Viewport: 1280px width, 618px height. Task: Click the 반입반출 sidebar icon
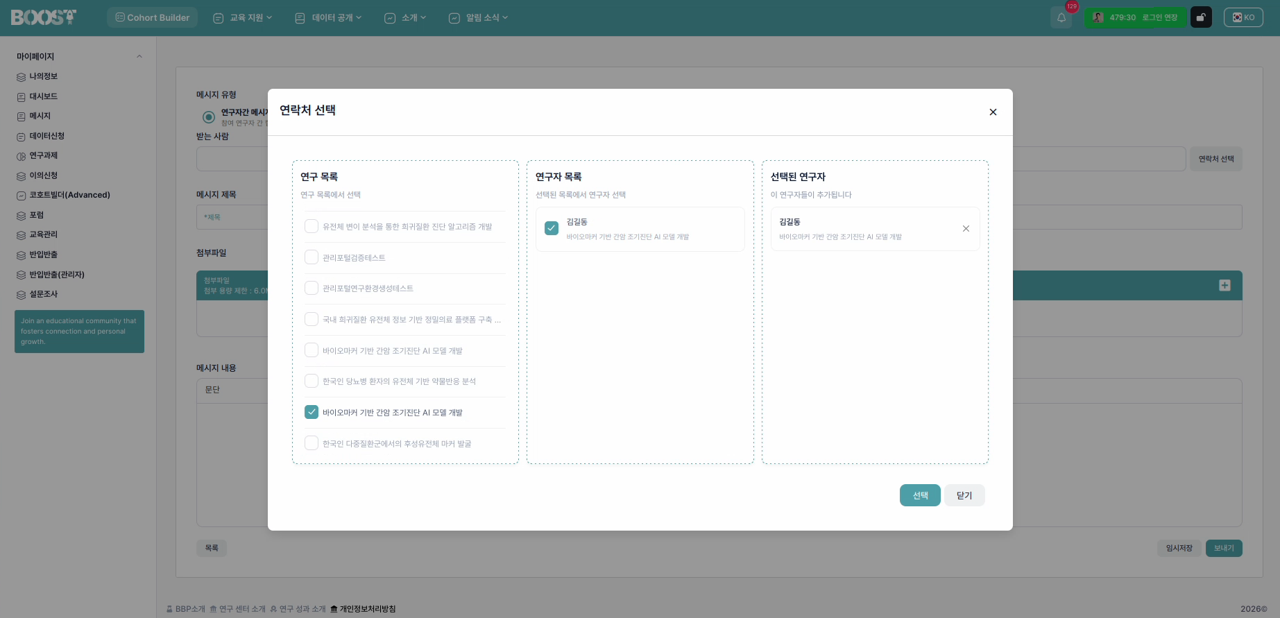21,254
